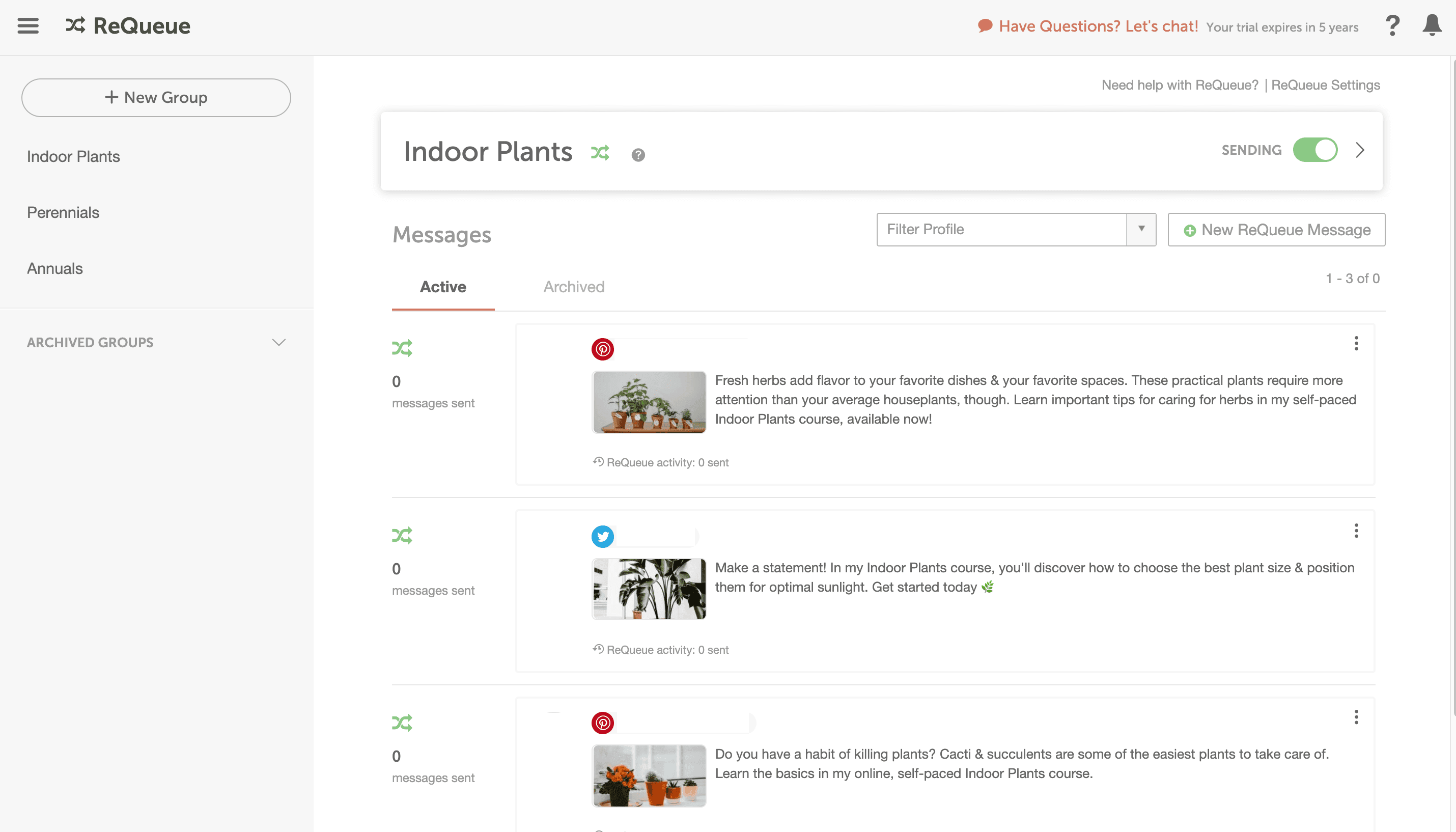
Task: Open the hamburger navigation menu
Action: (x=28, y=26)
